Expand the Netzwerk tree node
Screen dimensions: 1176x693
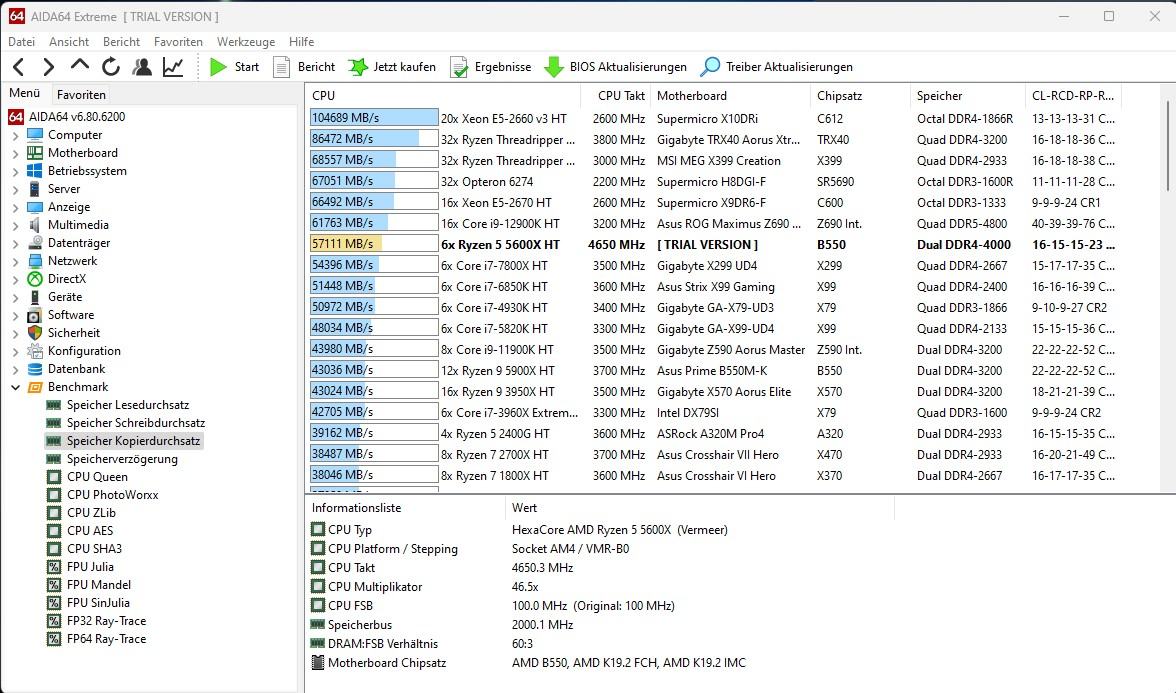tap(16, 261)
